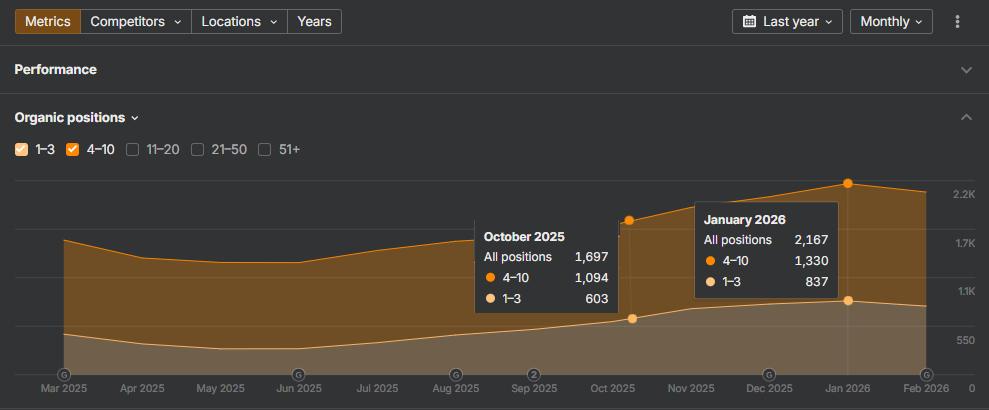Expand the Performance section
The height and width of the screenshot is (410, 989).
(x=966, y=70)
